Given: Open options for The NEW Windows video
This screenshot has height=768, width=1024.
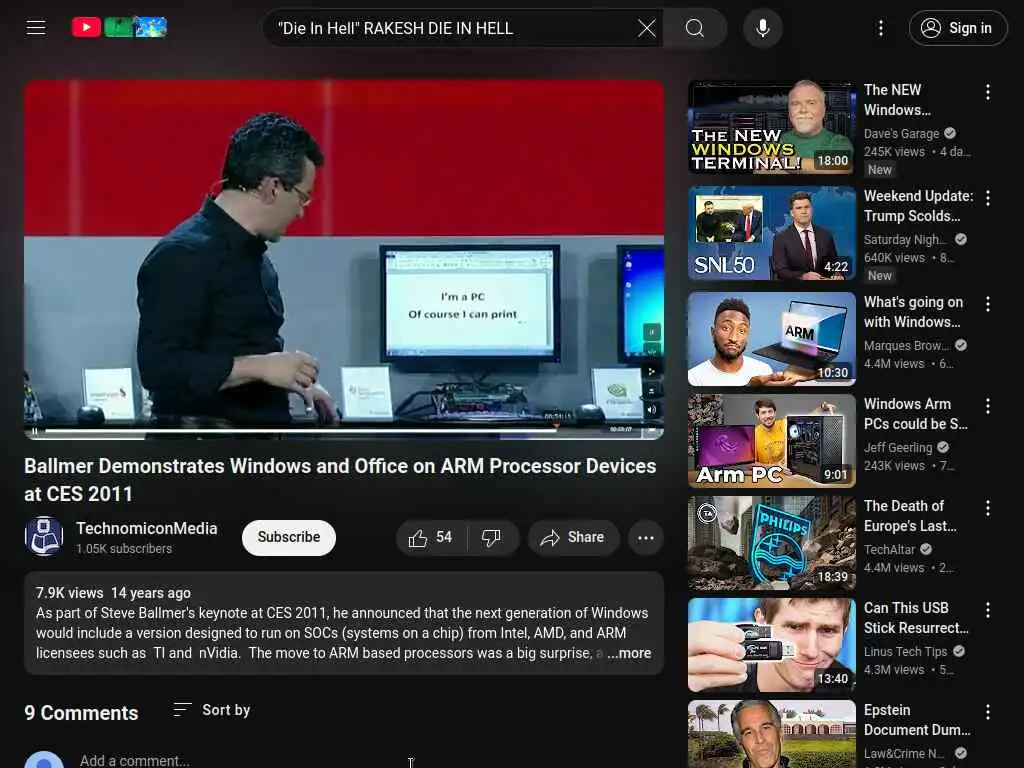Looking at the screenshot, I should 988,92.
